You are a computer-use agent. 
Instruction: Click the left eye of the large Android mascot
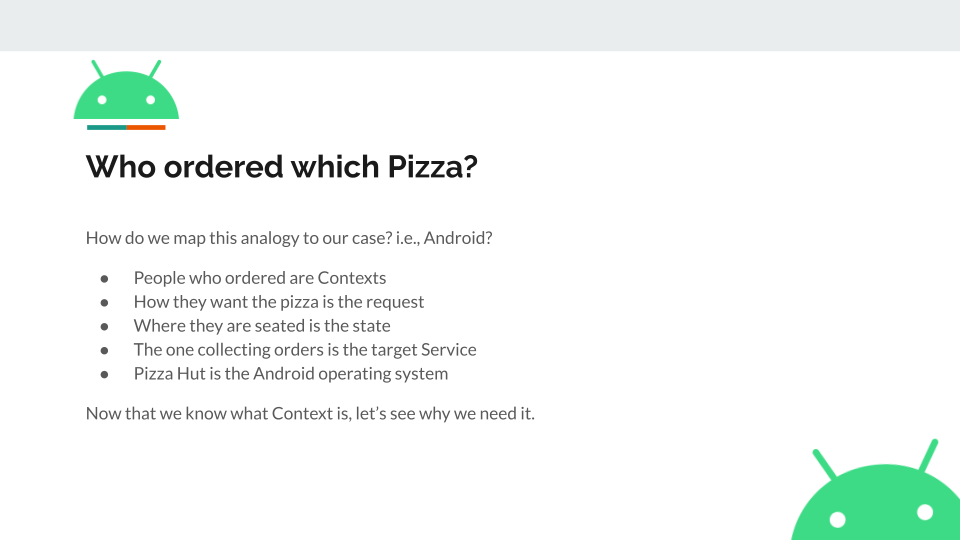838,520
